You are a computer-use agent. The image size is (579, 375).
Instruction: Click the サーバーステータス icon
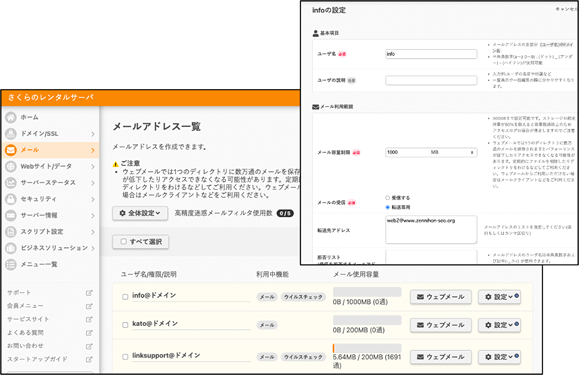[11, 183]
